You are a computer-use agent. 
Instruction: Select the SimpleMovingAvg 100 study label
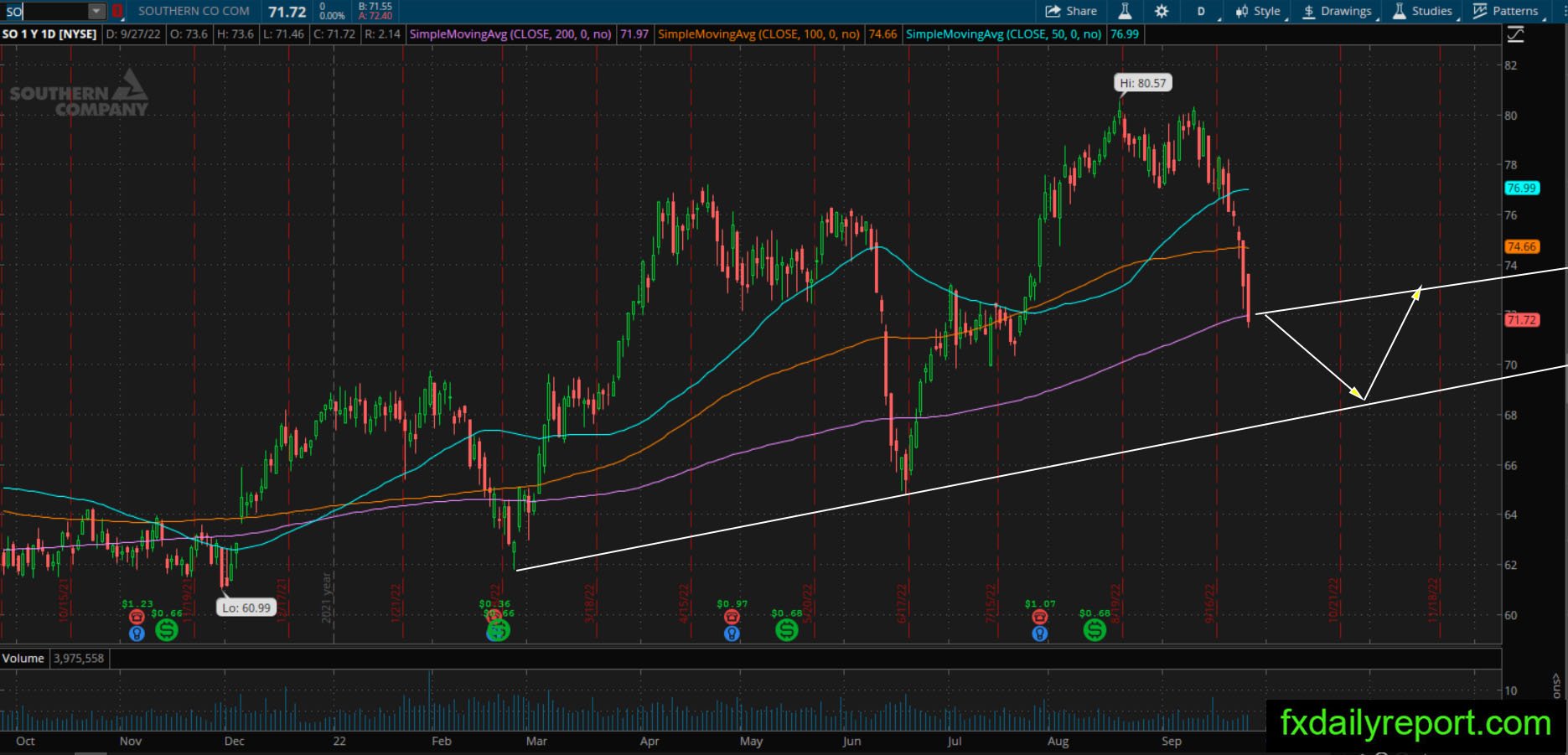click(758, 34)
